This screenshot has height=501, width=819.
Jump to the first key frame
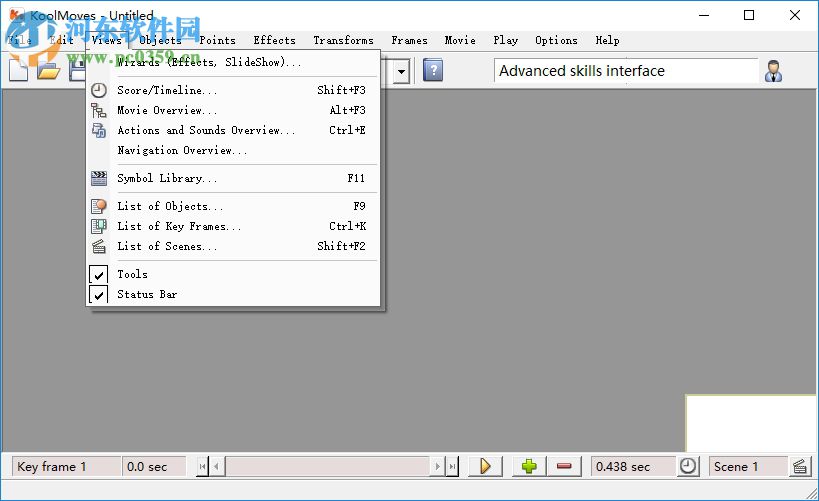click(x=202, y=466)
